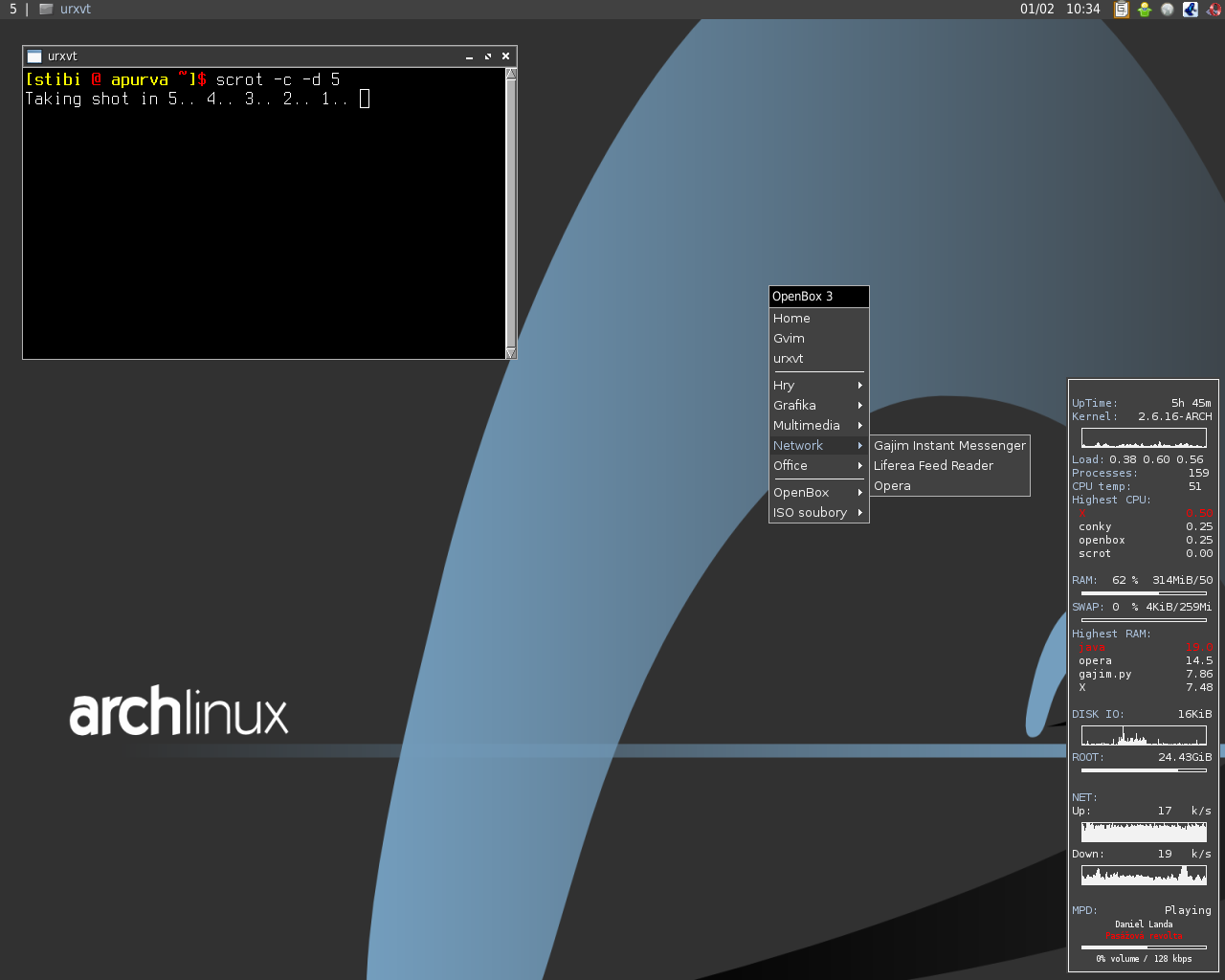Click the green Gajim status tray icon
The image size is (1225, 980).
click(x=1144, y=10)
